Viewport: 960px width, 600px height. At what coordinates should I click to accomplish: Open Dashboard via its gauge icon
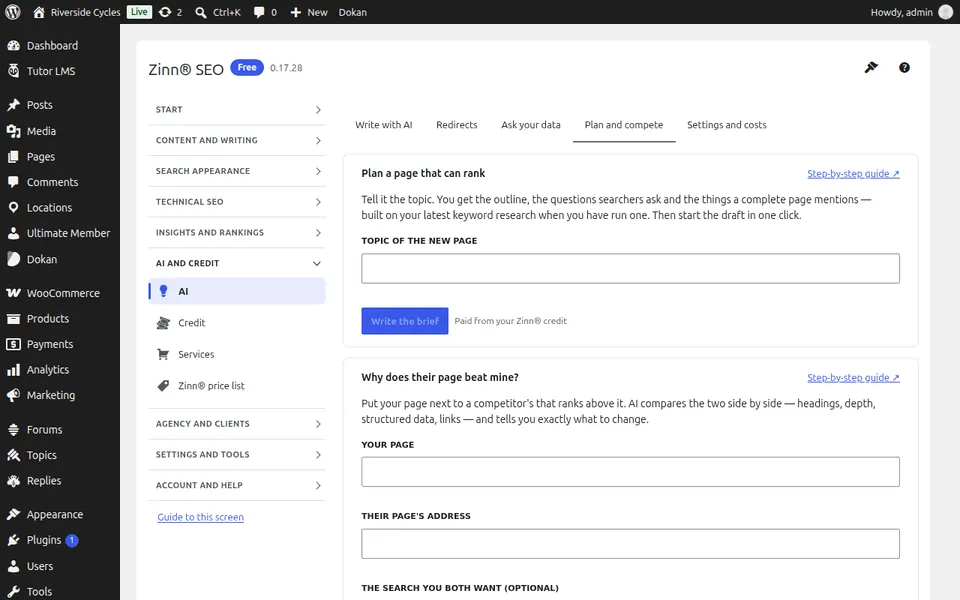[x=13, y=45]
